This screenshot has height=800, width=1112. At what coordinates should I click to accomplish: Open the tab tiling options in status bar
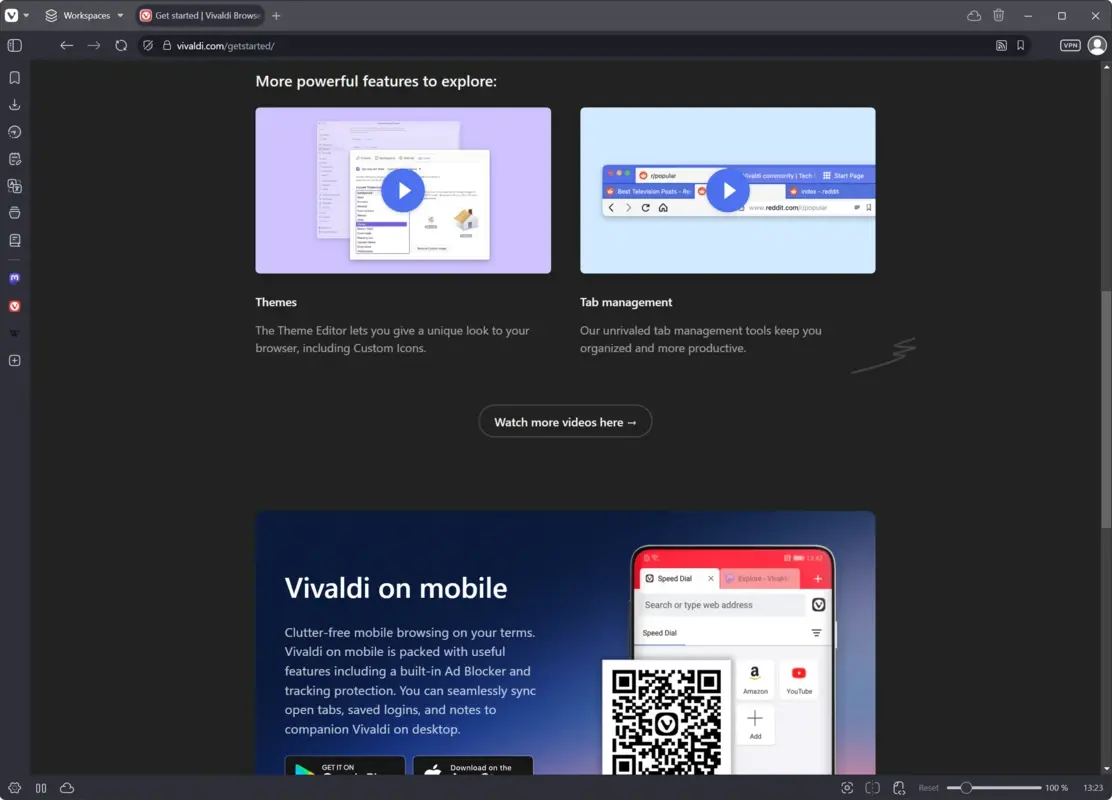(x=871, y=788)
